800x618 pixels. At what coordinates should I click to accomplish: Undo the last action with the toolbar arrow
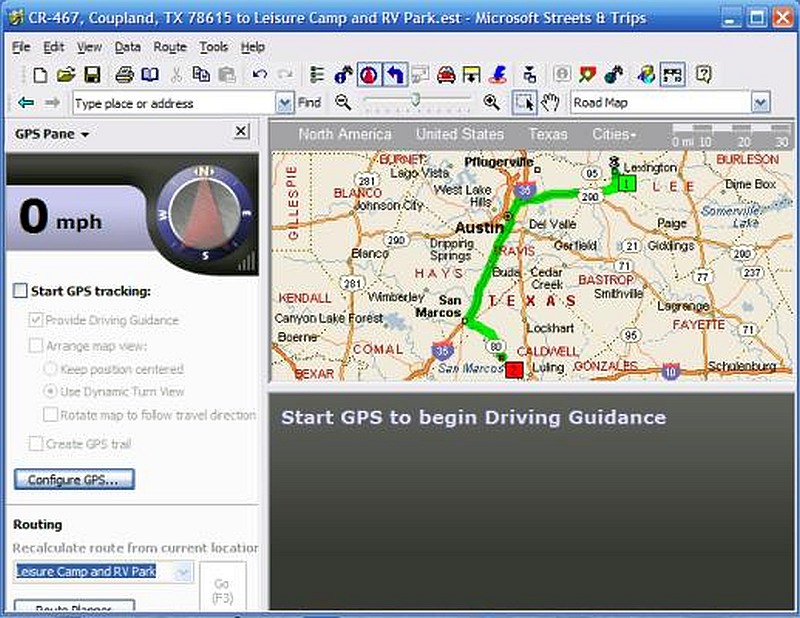(x=260, y=75)
